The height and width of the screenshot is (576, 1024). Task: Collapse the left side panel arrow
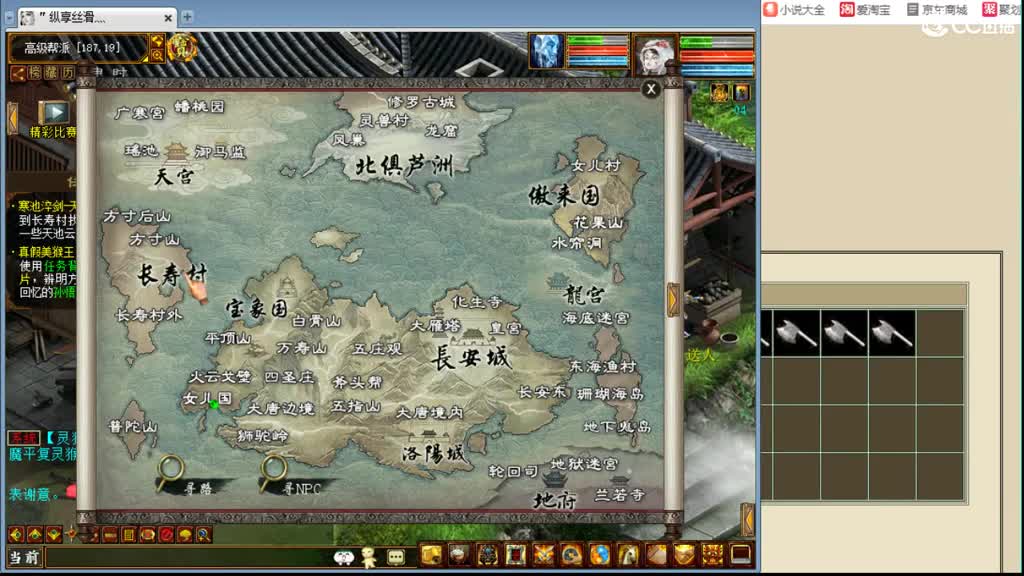(x=12, y=119)
